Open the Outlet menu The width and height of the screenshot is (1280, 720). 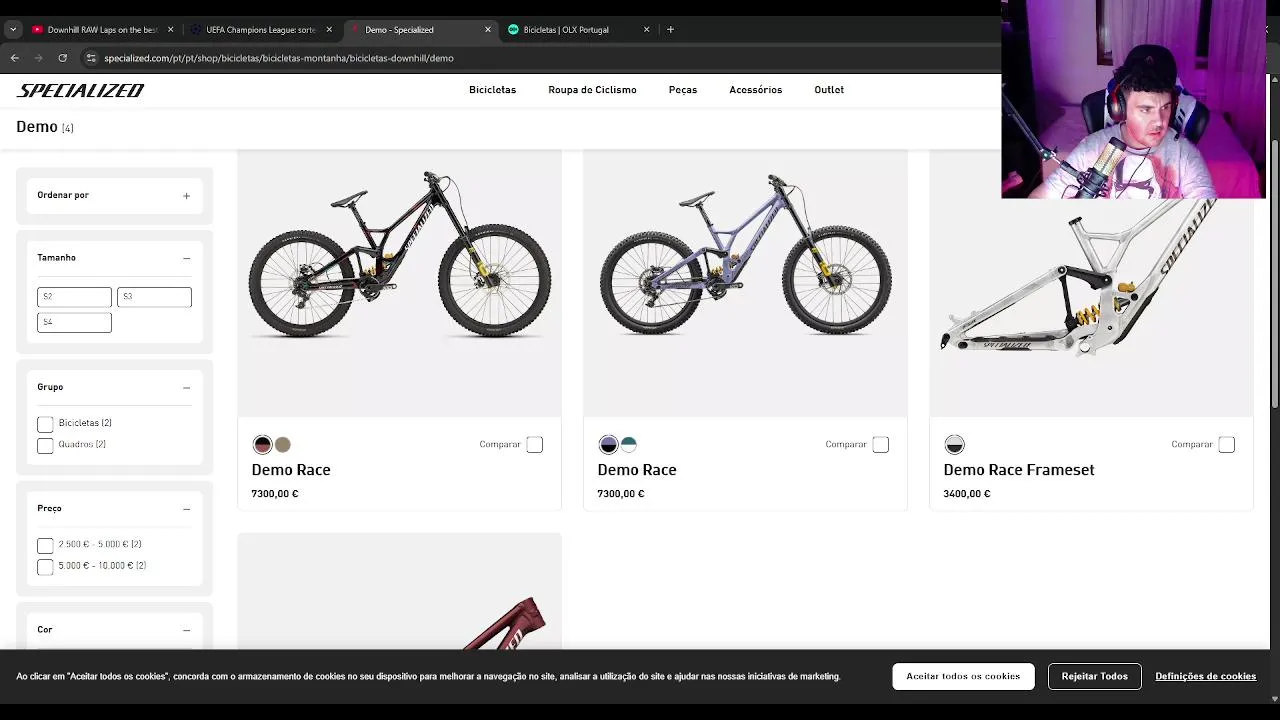pos(829,90)
